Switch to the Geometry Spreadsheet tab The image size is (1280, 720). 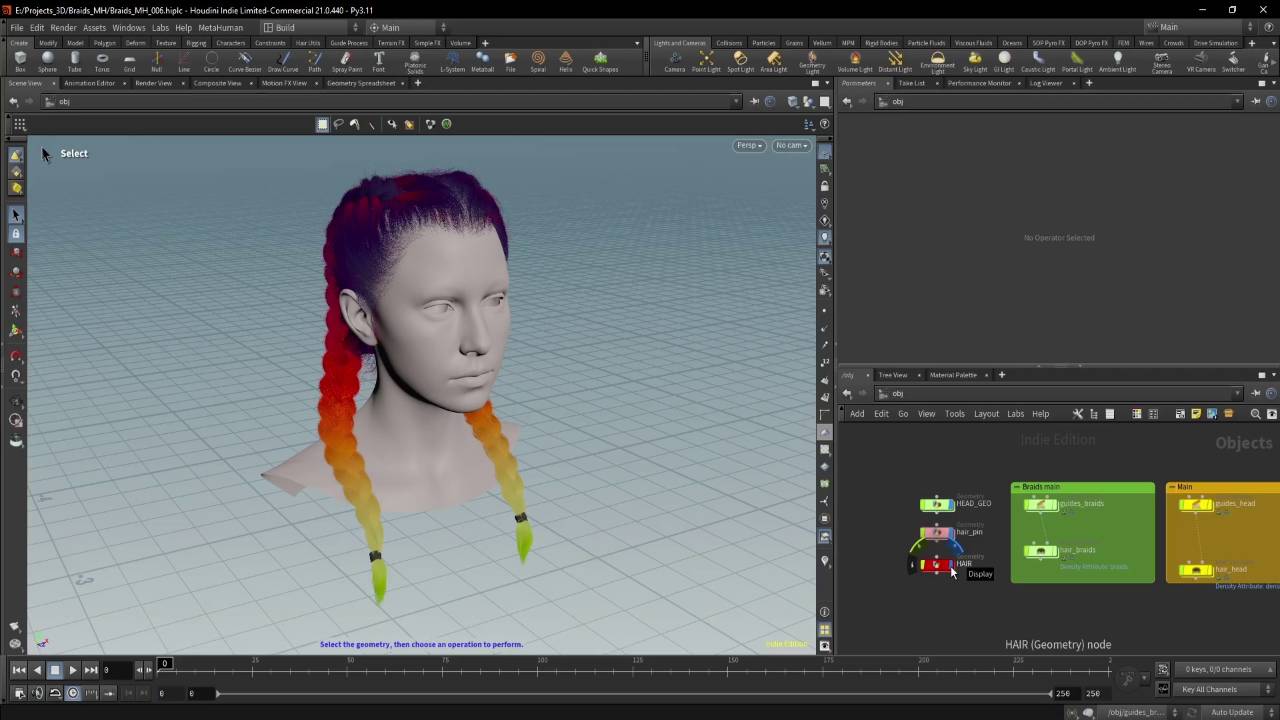click(361, 83)
